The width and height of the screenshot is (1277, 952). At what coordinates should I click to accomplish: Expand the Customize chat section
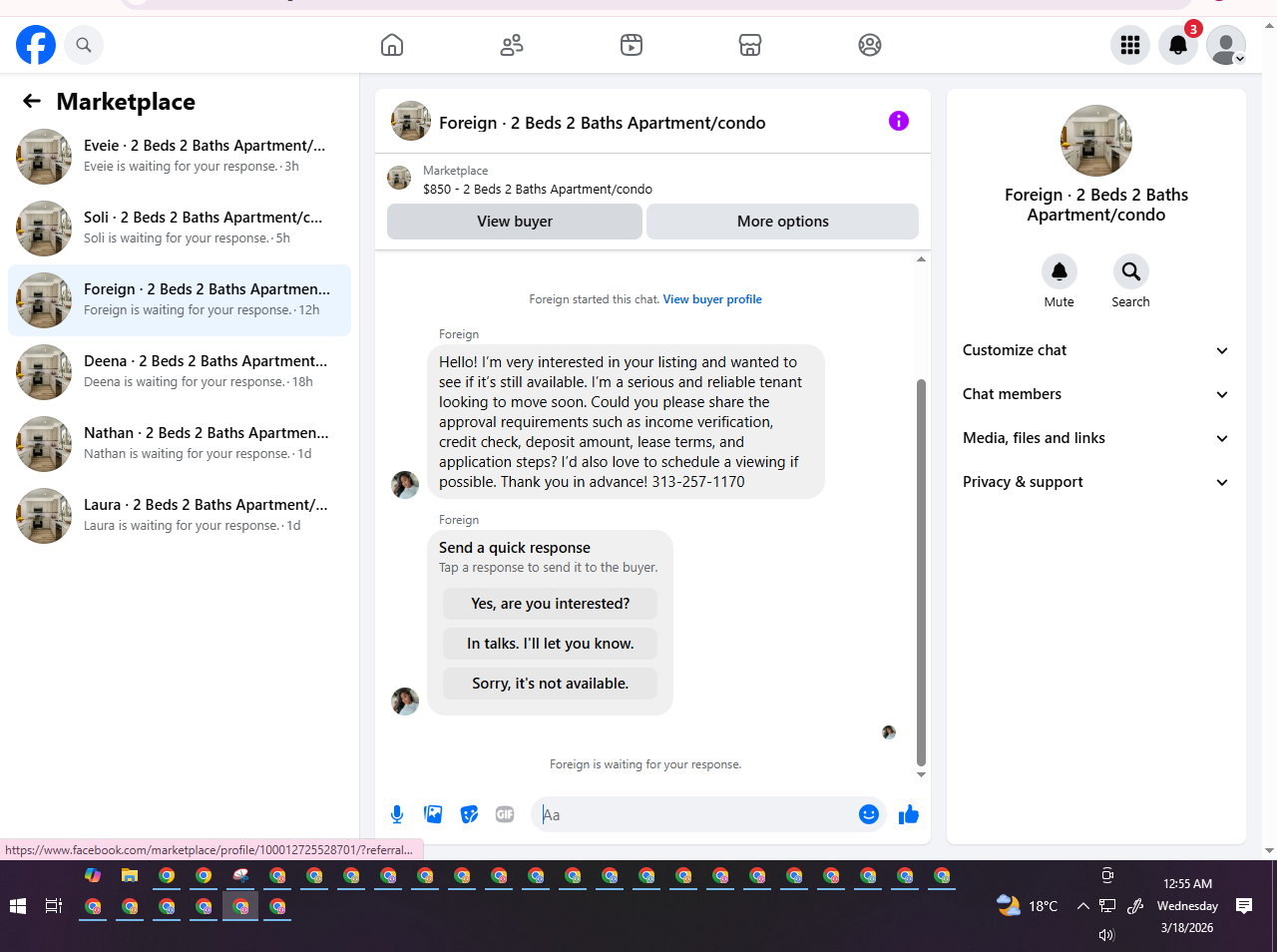1096,350
